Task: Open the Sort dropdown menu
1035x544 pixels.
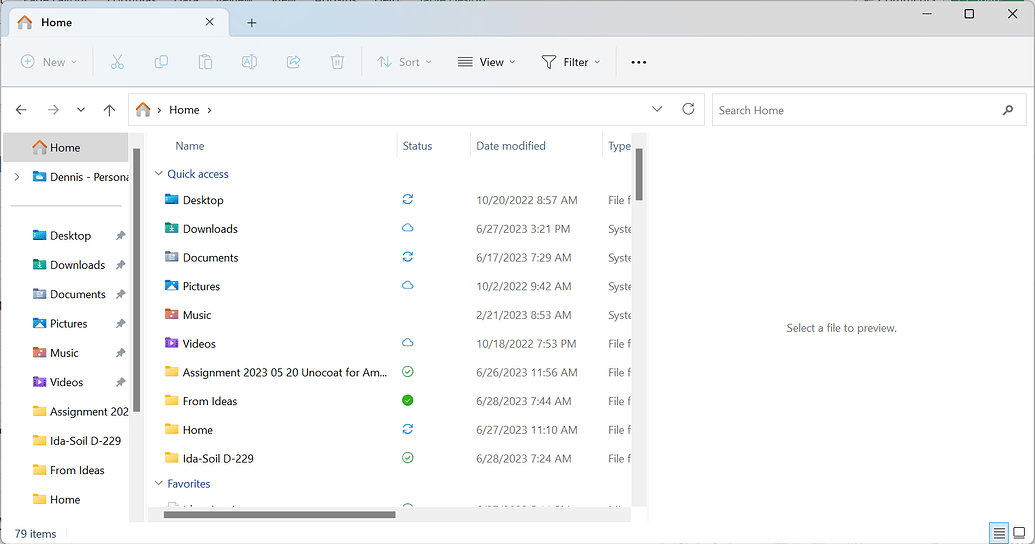Action: tap(405, 62)
